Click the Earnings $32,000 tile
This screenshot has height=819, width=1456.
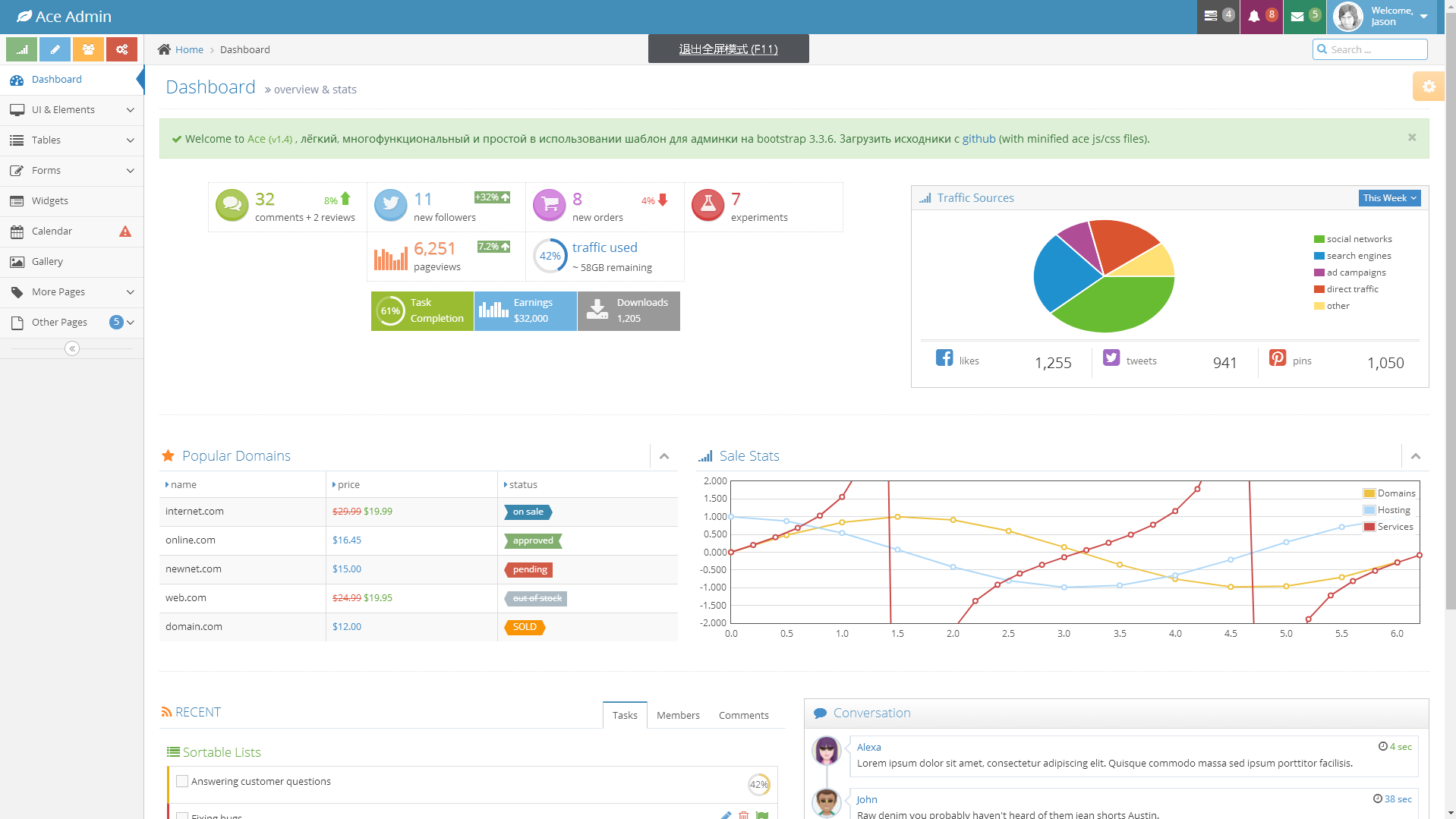pyautogui.click(x=525, y=311)
